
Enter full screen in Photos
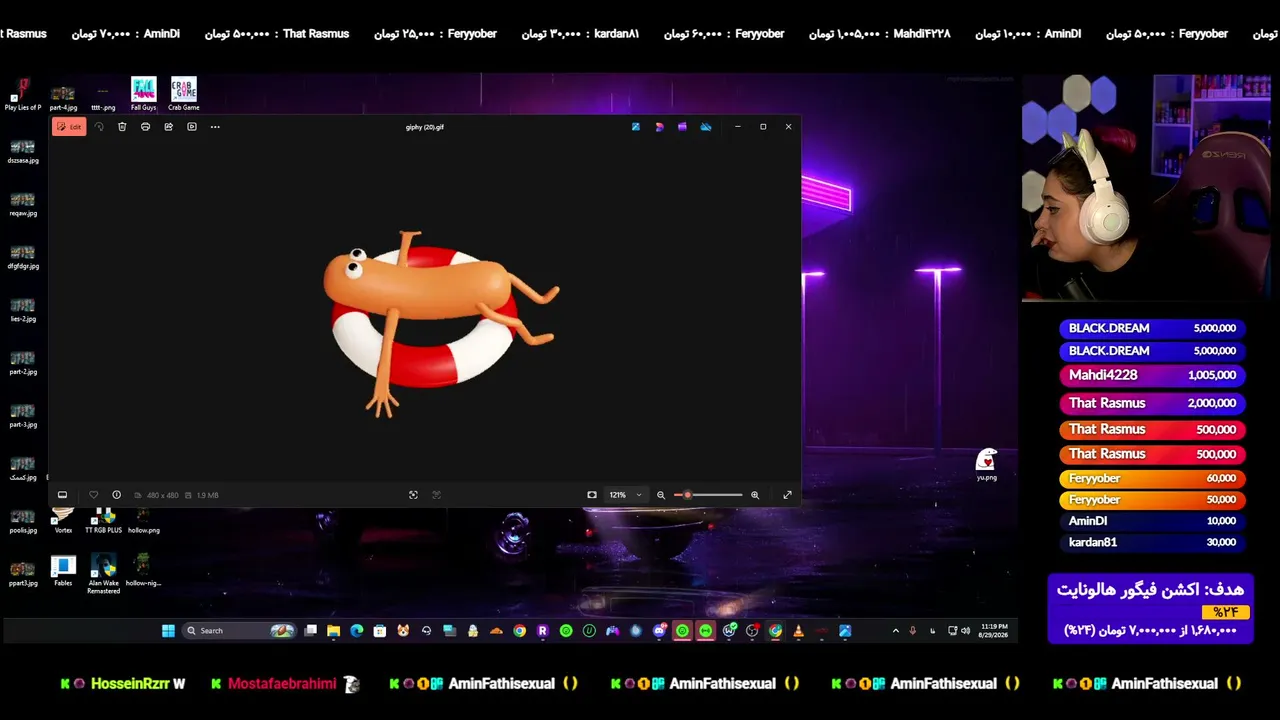coord(787,495)
